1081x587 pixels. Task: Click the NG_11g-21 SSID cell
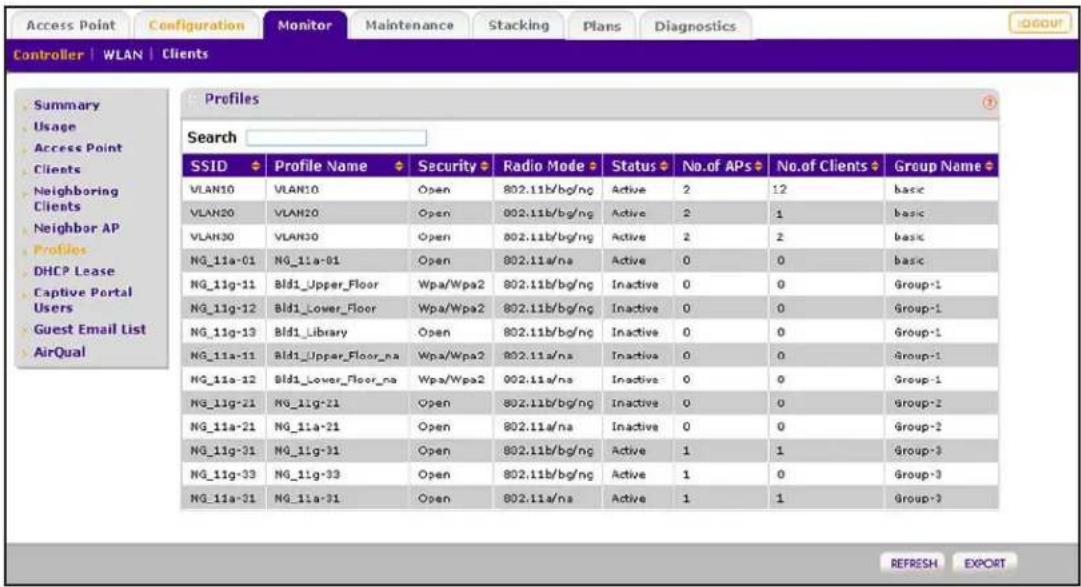(x=223, y=403)
